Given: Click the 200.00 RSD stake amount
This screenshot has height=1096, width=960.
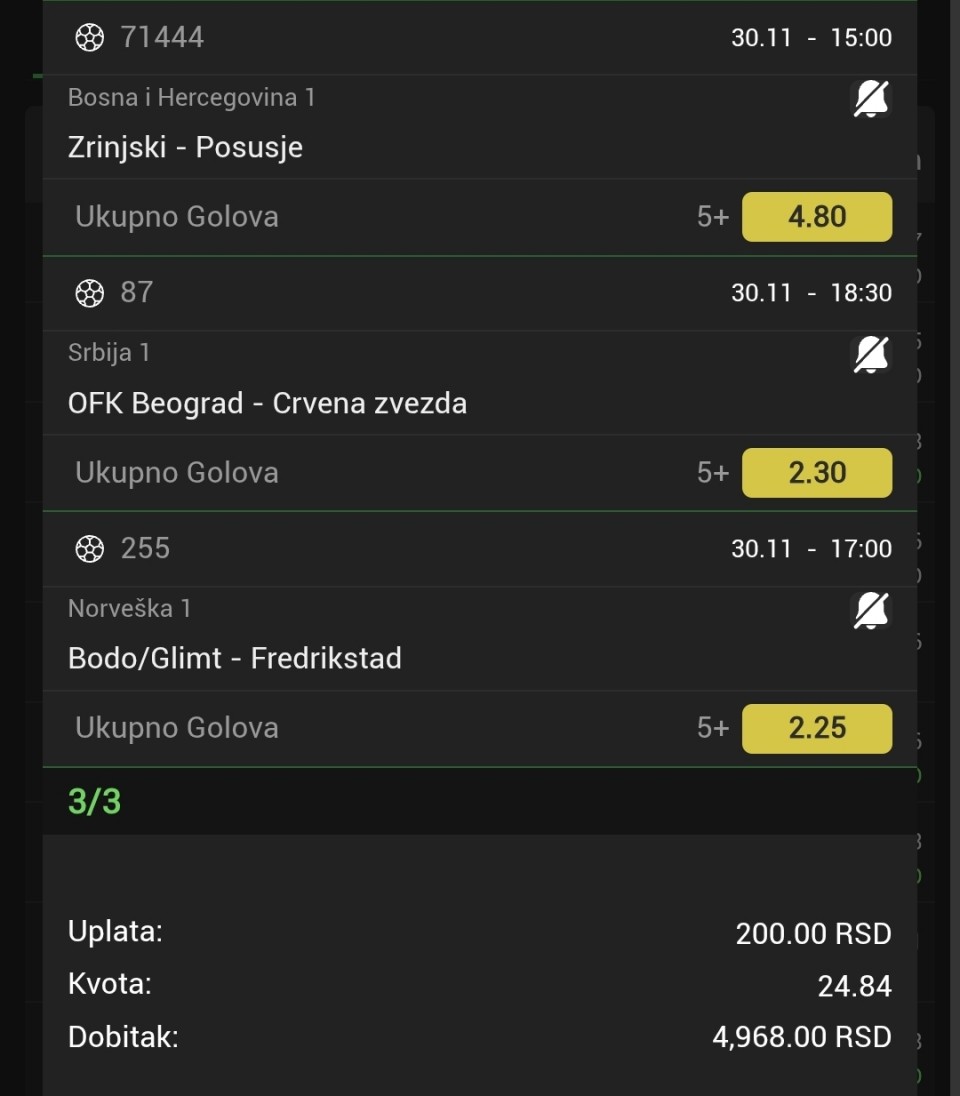Looking at the screenshot, I should coord(813,934).
